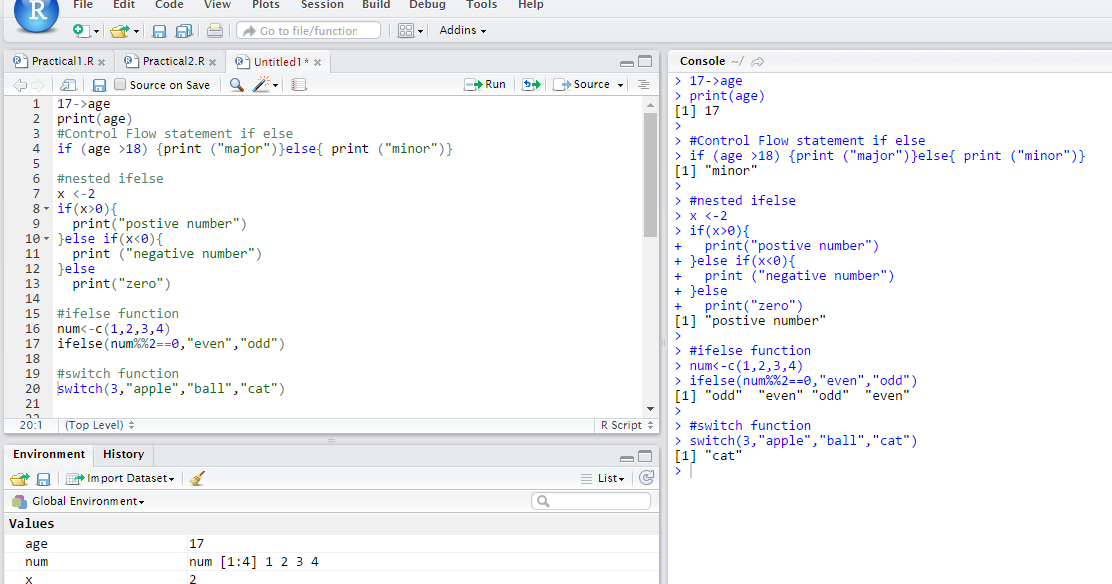The width and height of the screenshot is (1112, 584).
Task: Click the Import Dataset button
Action: [120, 478]
